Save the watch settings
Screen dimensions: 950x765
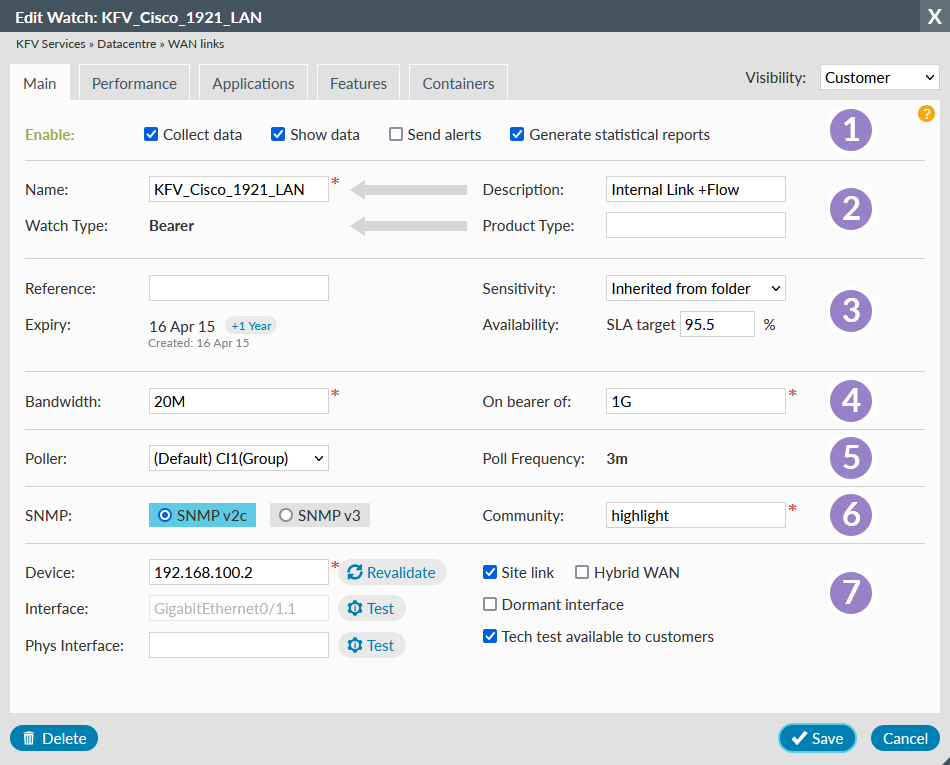point(817,738)
